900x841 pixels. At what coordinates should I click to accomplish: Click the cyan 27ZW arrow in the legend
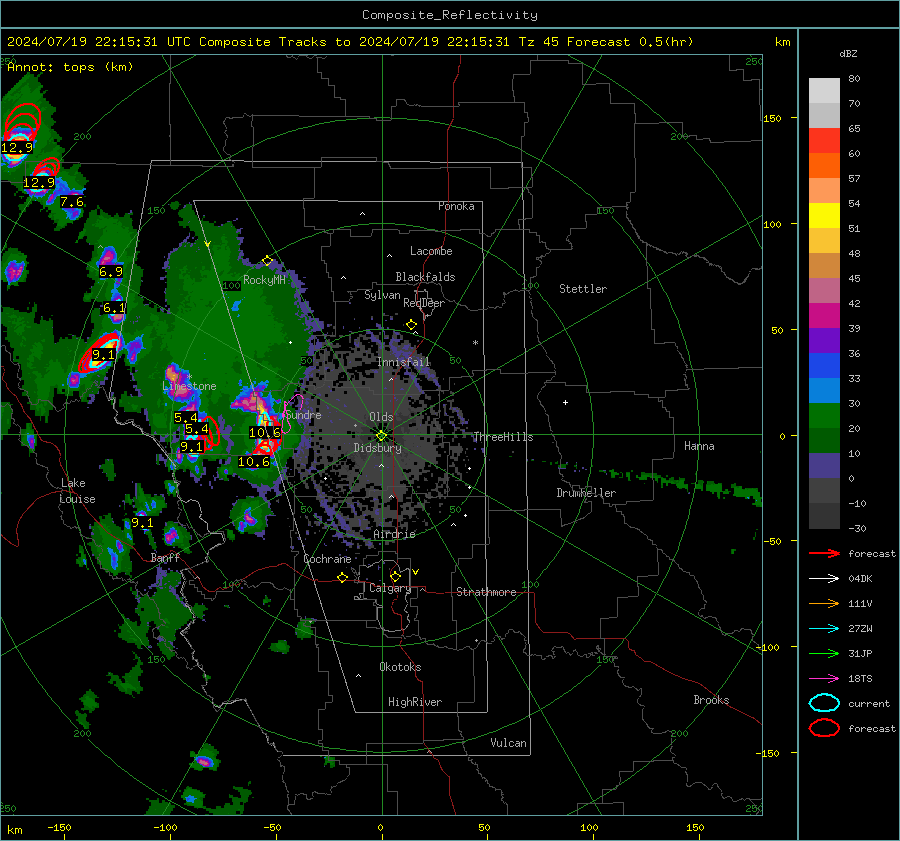[x=824, y=629]
